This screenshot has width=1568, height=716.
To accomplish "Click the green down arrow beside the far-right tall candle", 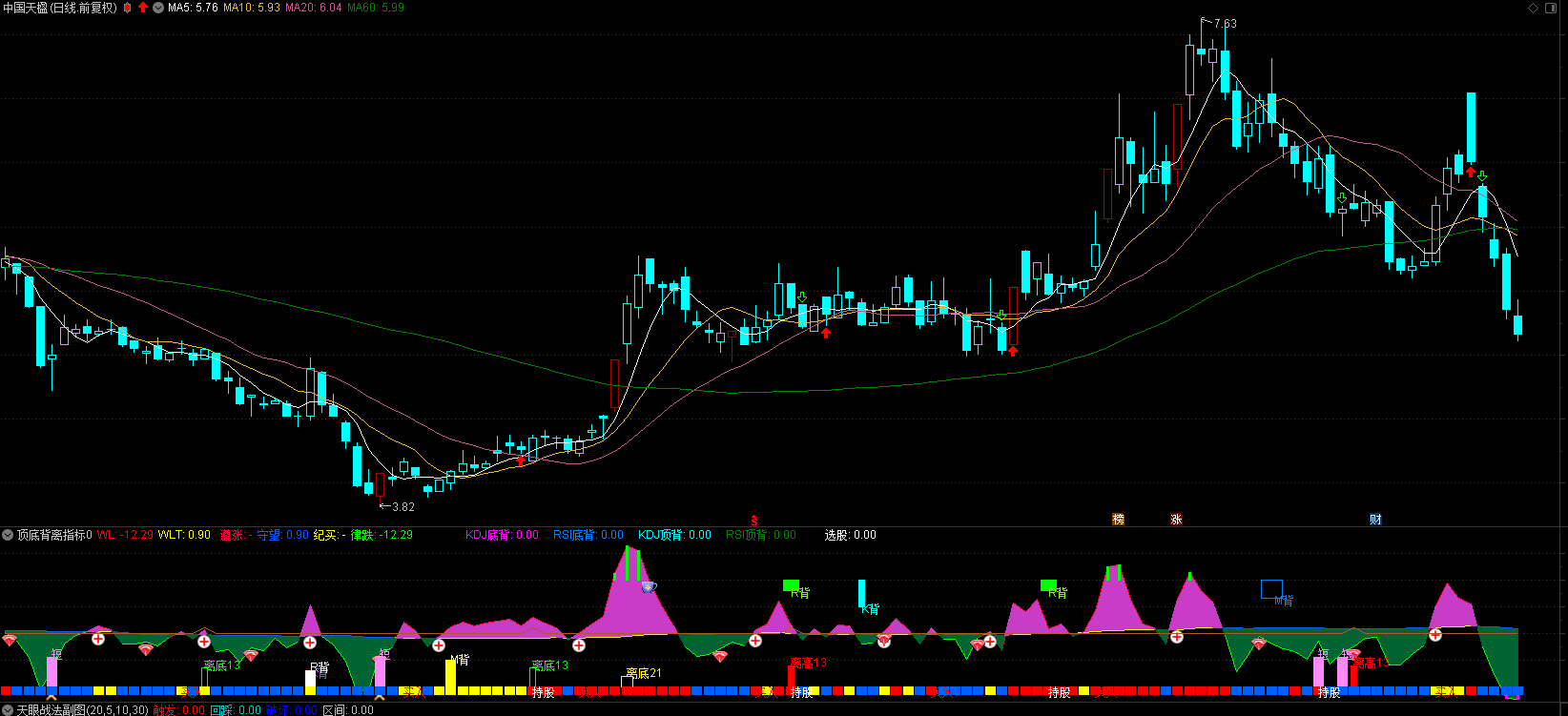I will point(1482,176).
